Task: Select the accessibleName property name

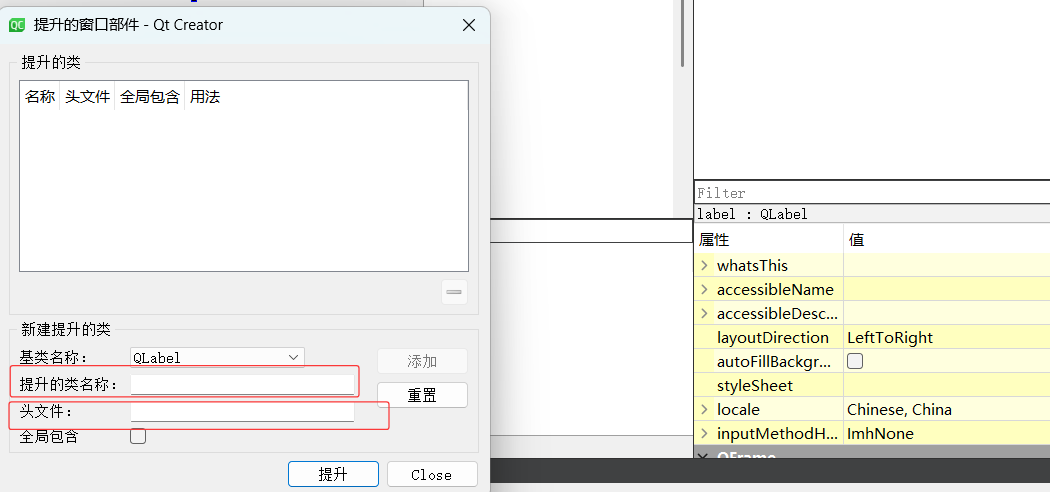Action: pyautogui.click(x=775, y=289)
